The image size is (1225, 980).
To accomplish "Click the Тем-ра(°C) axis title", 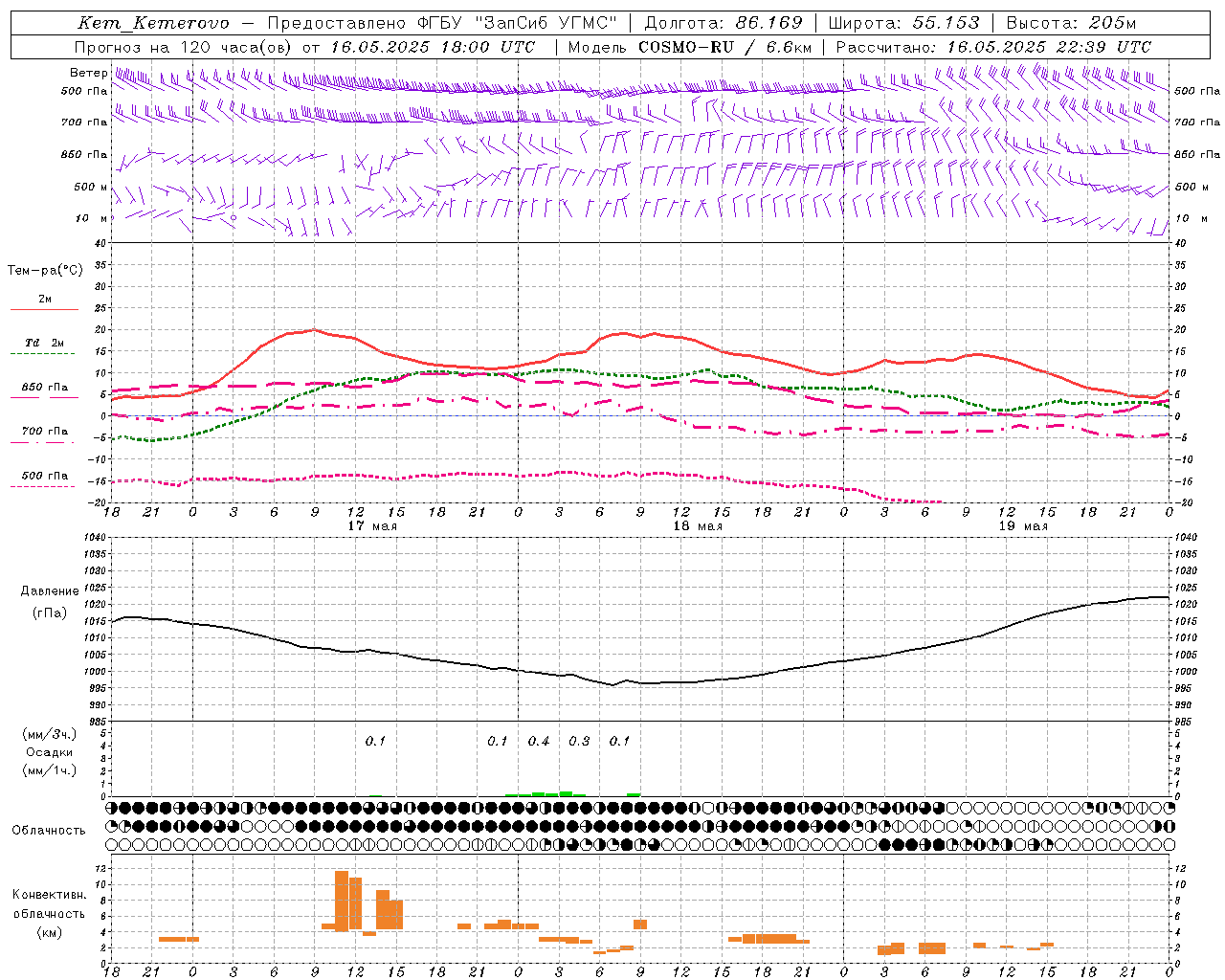I will 45,271.
